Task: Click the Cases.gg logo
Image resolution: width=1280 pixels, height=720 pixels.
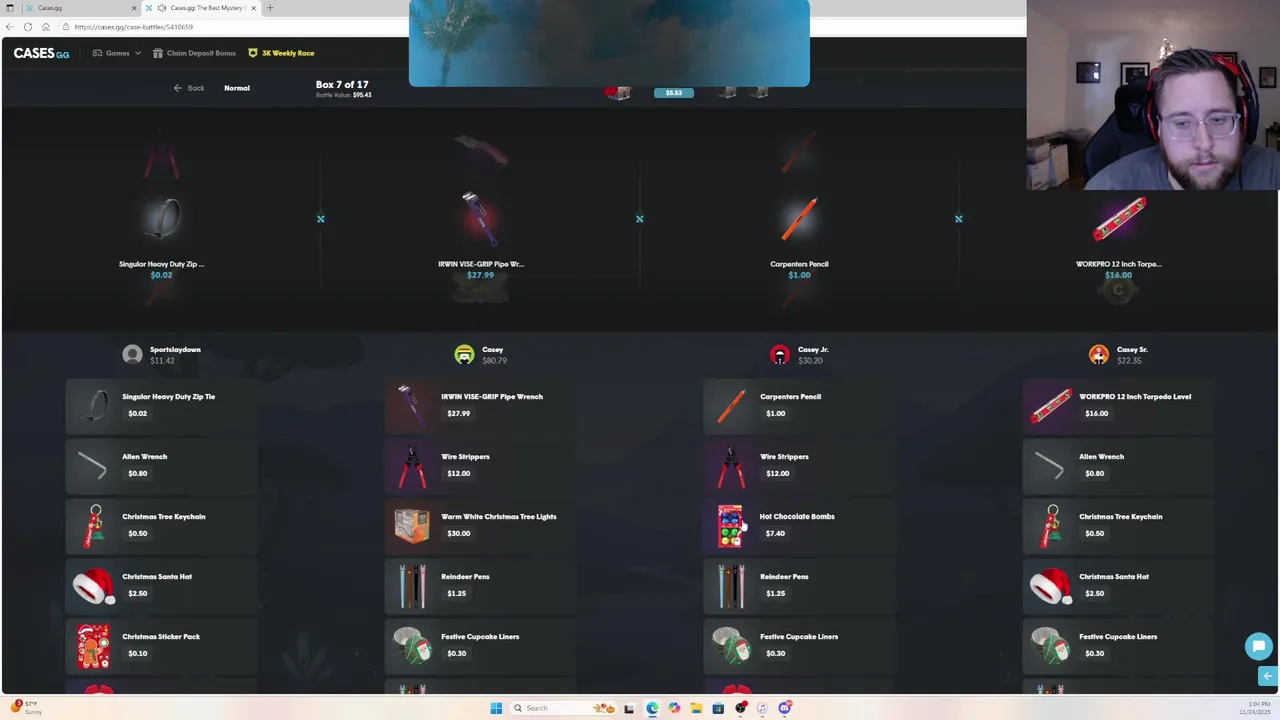Action: [41, 53]
